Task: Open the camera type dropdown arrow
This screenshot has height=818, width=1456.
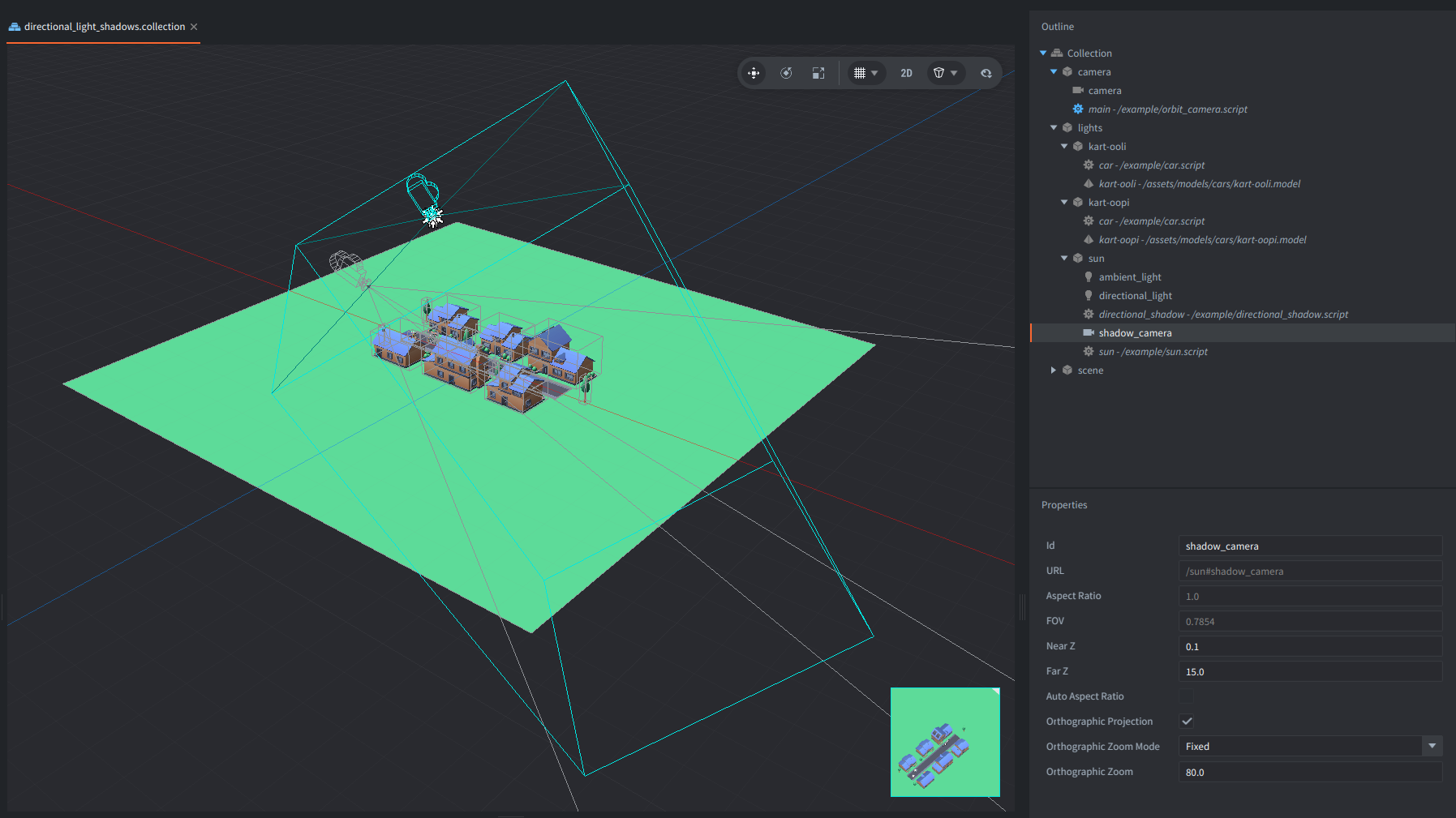Action: (954, 73)
